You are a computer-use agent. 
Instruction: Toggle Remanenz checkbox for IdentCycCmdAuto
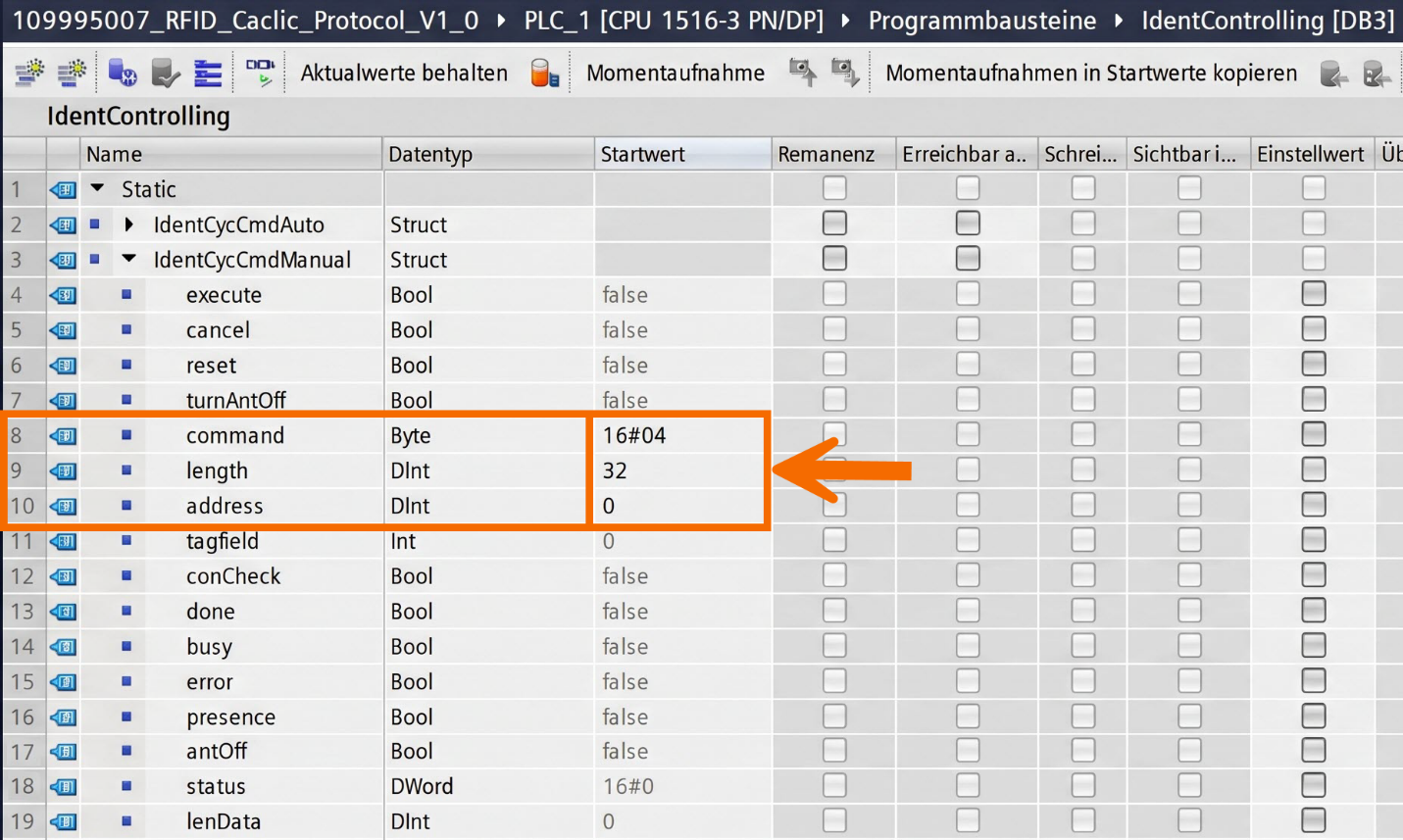(x=834, y=223)
